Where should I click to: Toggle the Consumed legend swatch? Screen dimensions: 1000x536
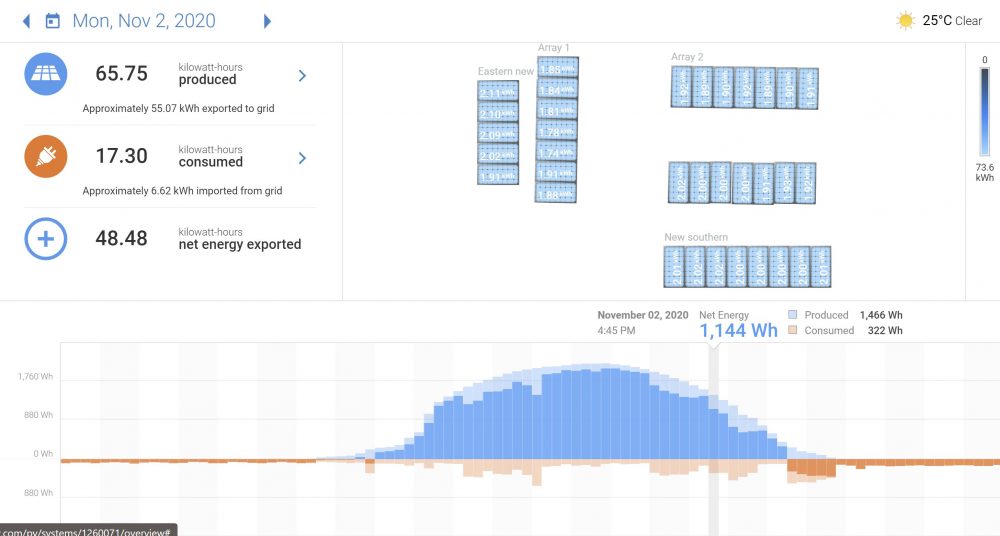pyautogui.click(x=793, y=330)
